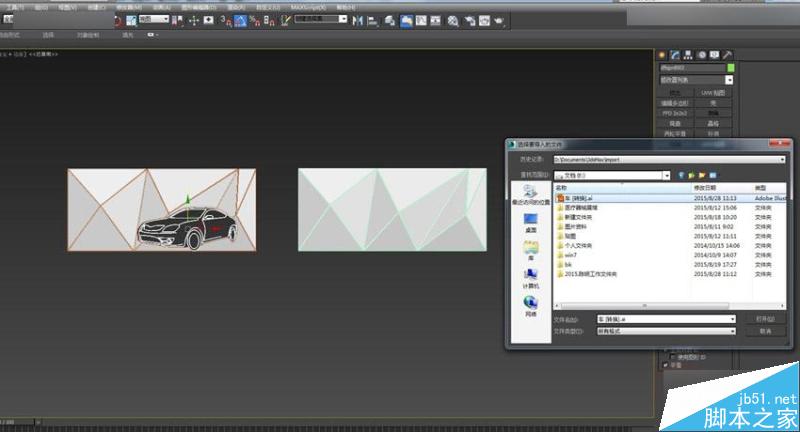Click the Network shortcut in dialog sidebar
Image resolution: width=800 pixels, height=432 pixels.
[530, 305]
